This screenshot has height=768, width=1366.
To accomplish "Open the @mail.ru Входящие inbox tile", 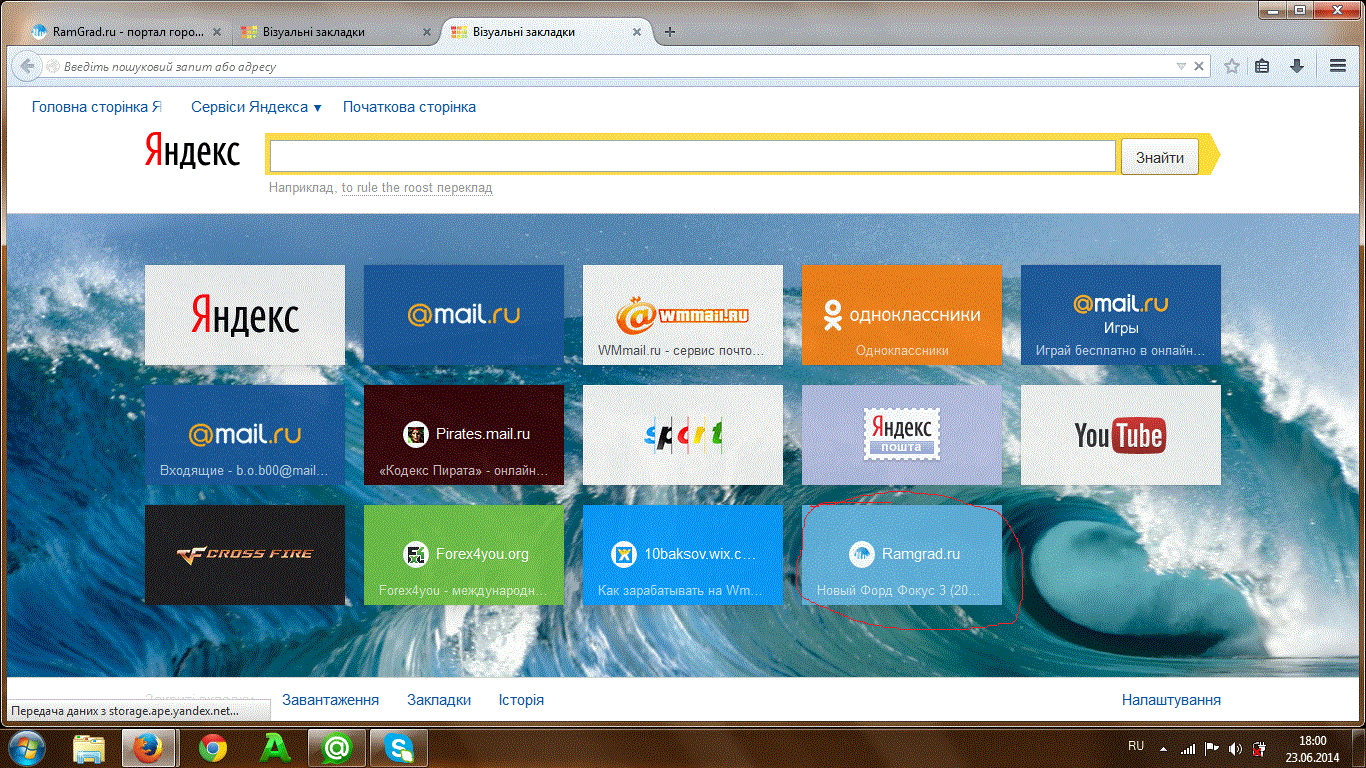I will [245, 435].
